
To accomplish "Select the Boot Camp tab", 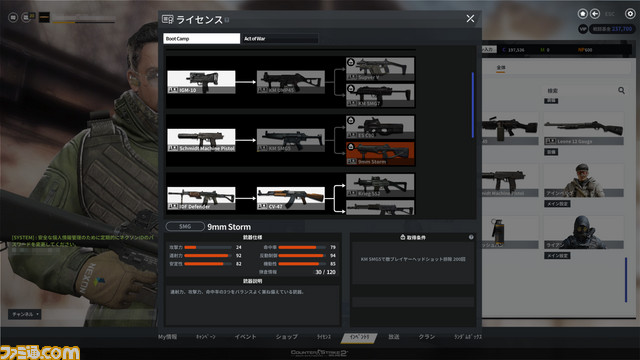I will (x=202, y=38).
